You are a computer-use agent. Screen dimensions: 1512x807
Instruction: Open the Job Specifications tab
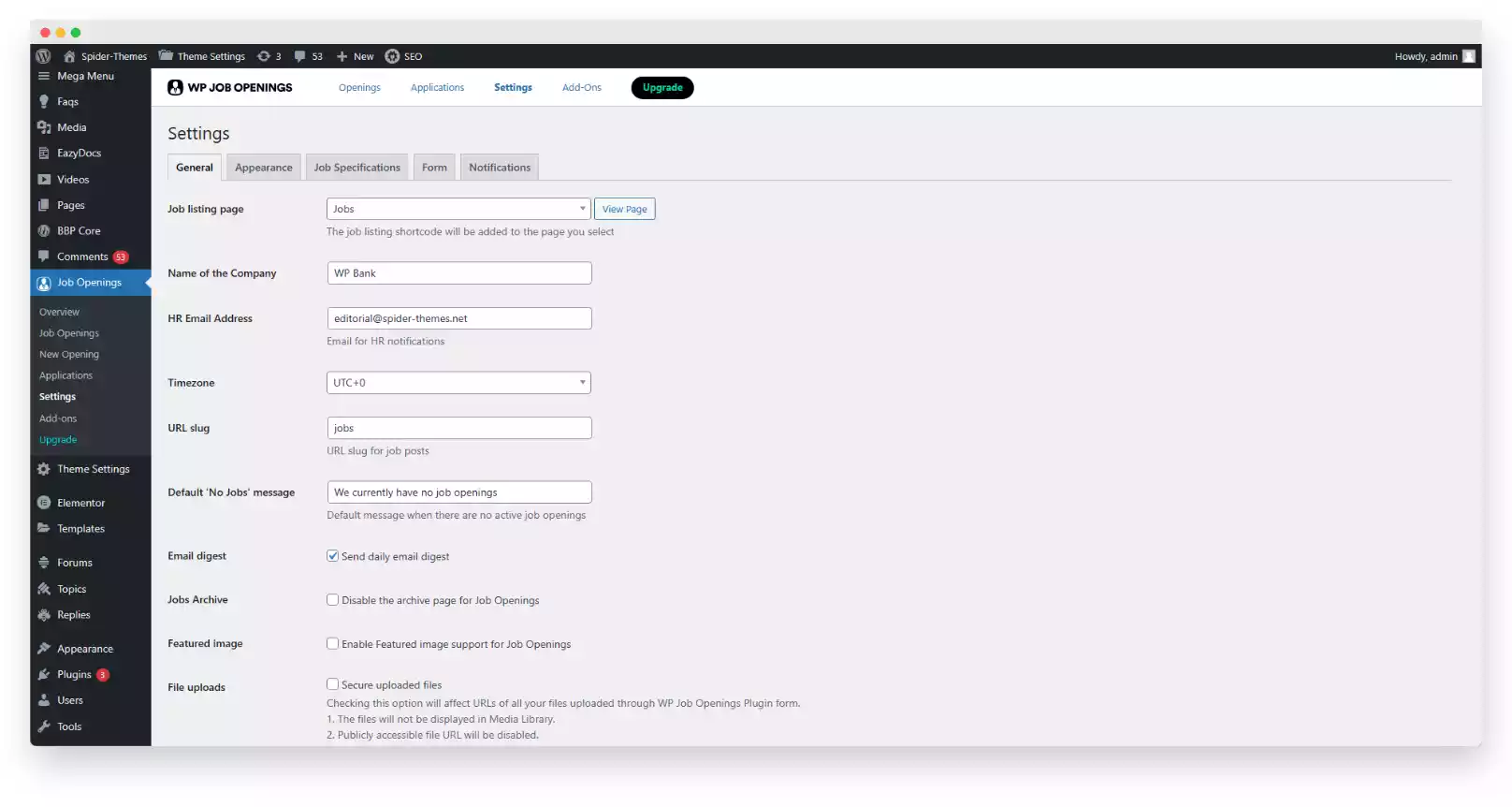[x=356, y=167]
